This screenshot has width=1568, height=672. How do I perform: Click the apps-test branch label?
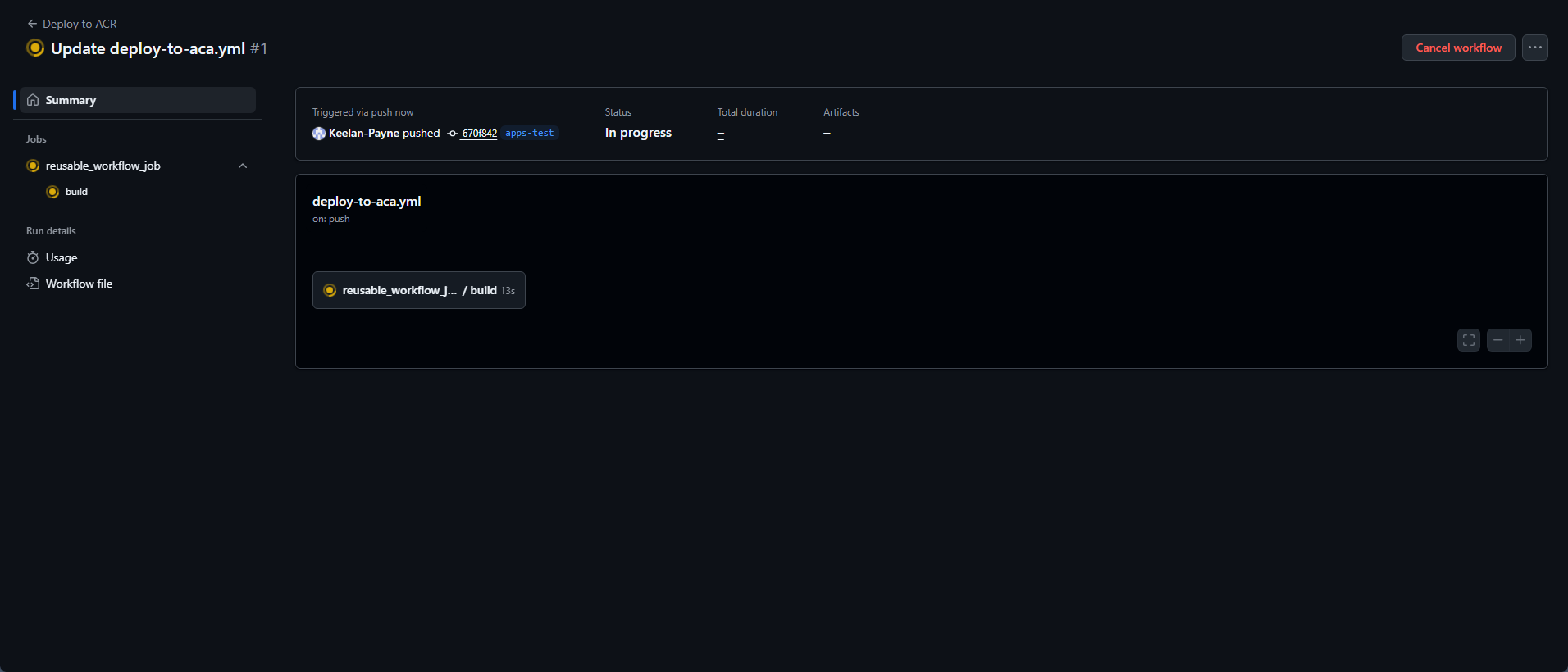(x=529, y=133)
